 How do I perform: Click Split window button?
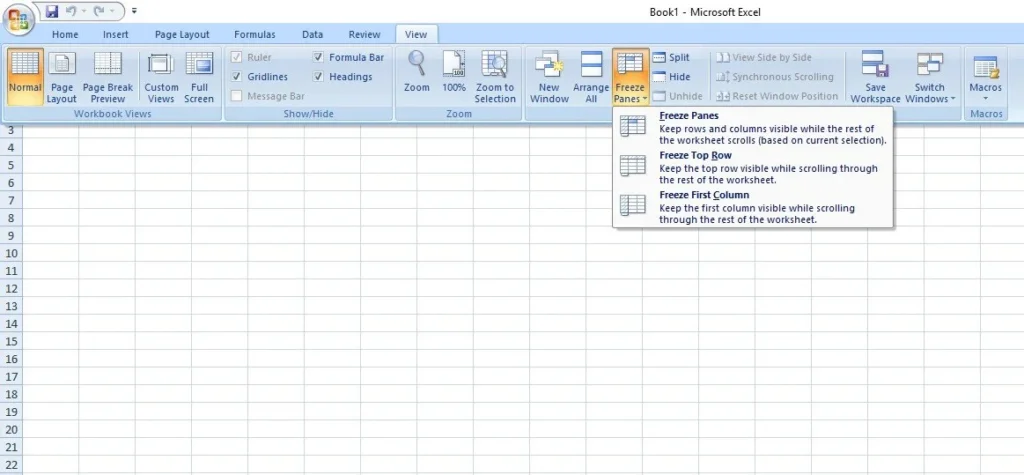(x=671, y=57)
